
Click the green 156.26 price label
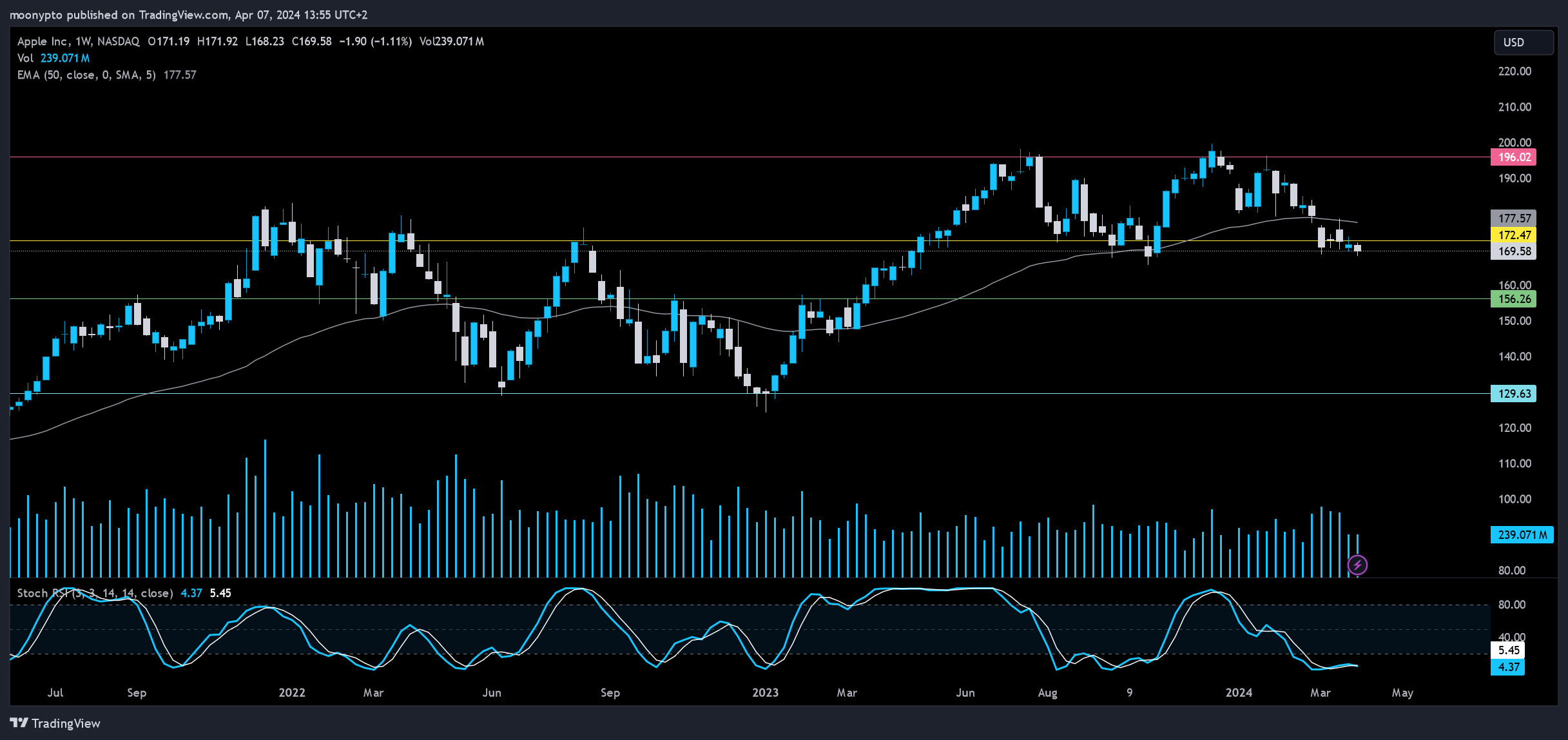click(1513, 299)
